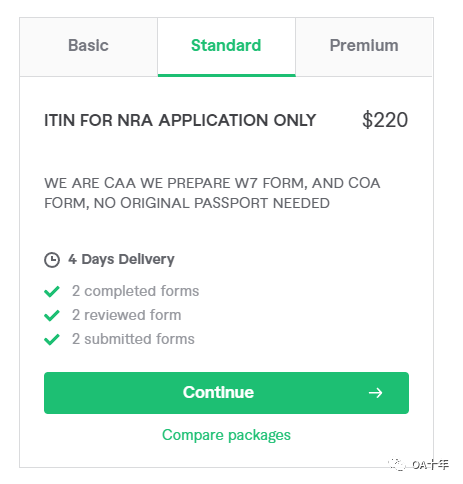
Task: Click the 4 Days Delivery text
Action: tap(121, 259)
